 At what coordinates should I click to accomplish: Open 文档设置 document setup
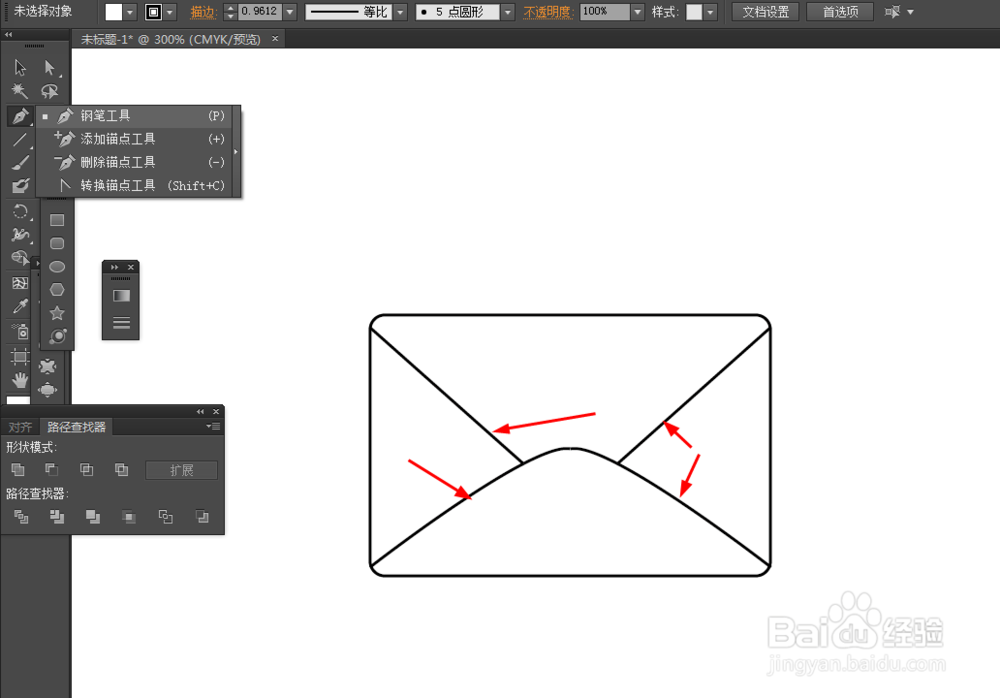(x=765, y=11)
